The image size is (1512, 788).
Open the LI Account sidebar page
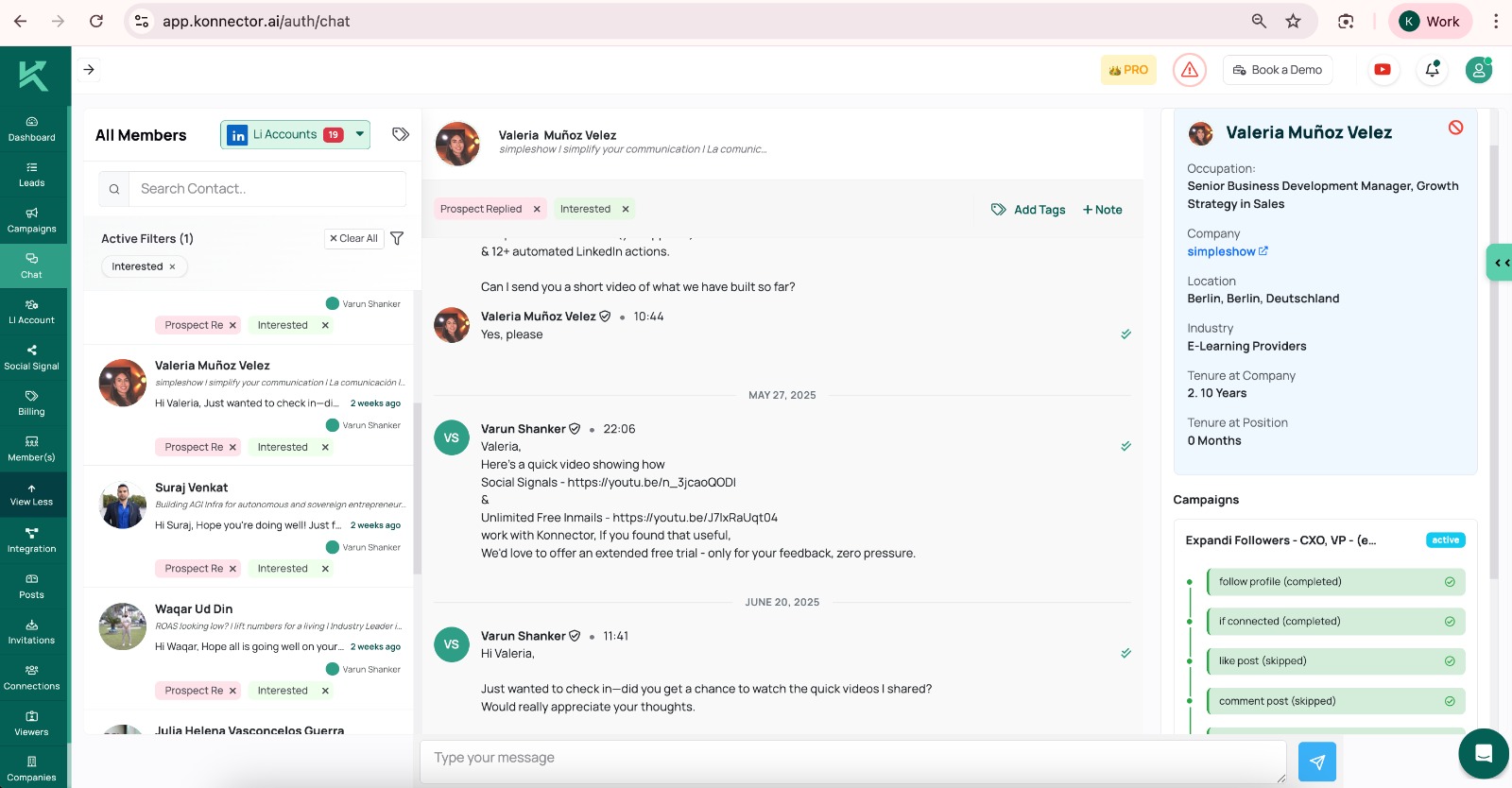tap(32, 312)
